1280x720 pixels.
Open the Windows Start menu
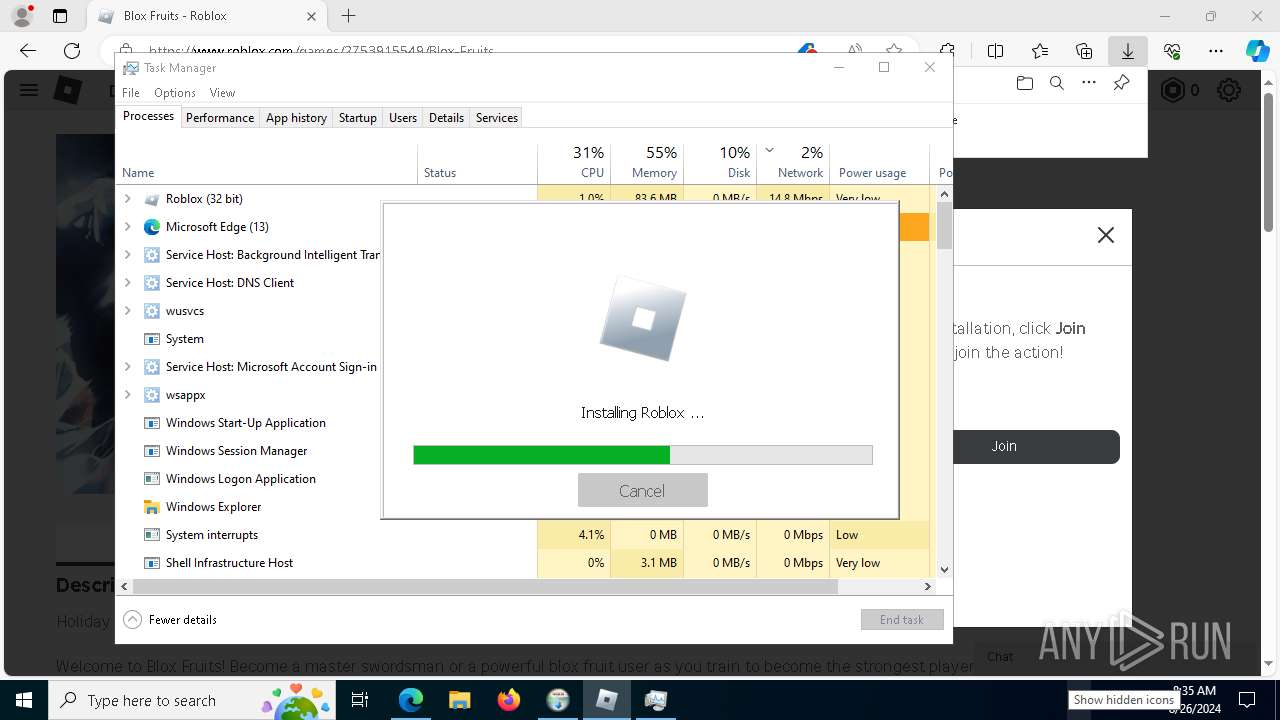click(23, 700)
